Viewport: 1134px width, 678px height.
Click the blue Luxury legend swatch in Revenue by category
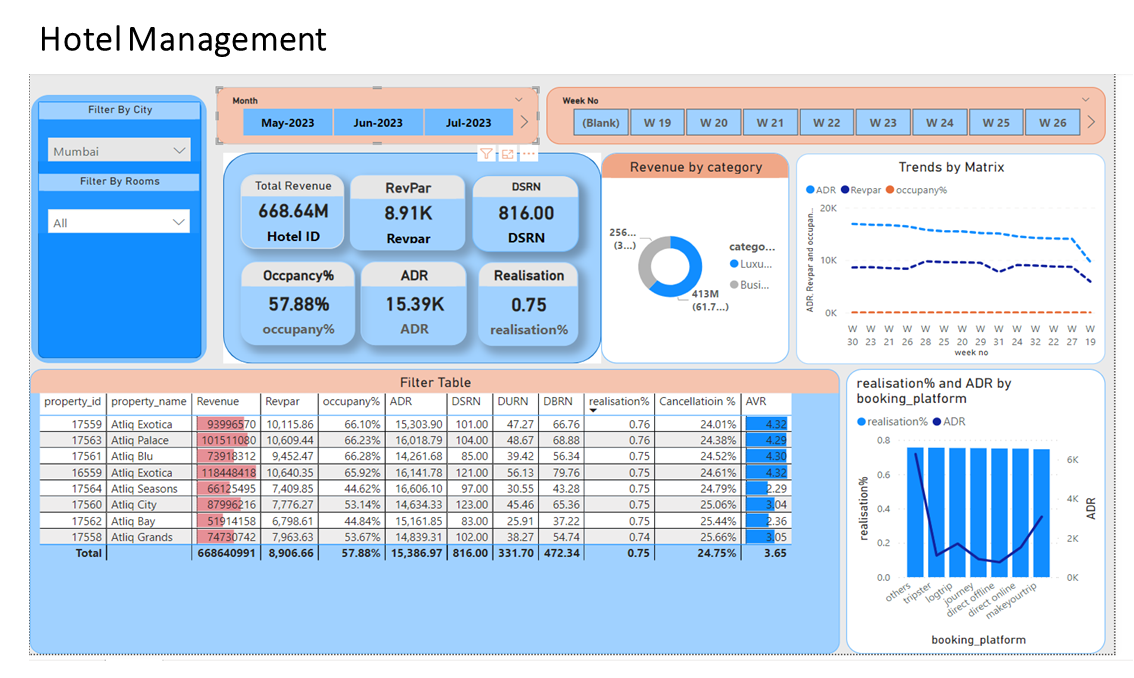pos(734,264)
